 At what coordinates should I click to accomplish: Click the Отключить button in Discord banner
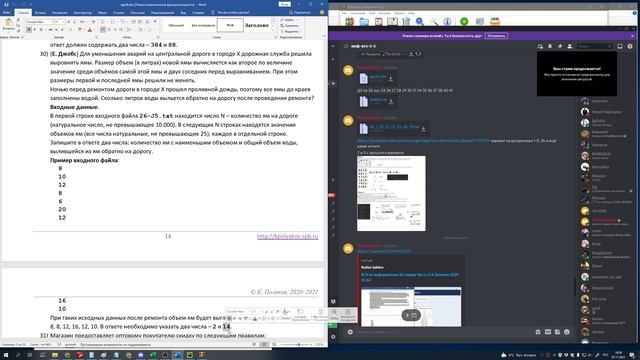[x=496, y=36]
